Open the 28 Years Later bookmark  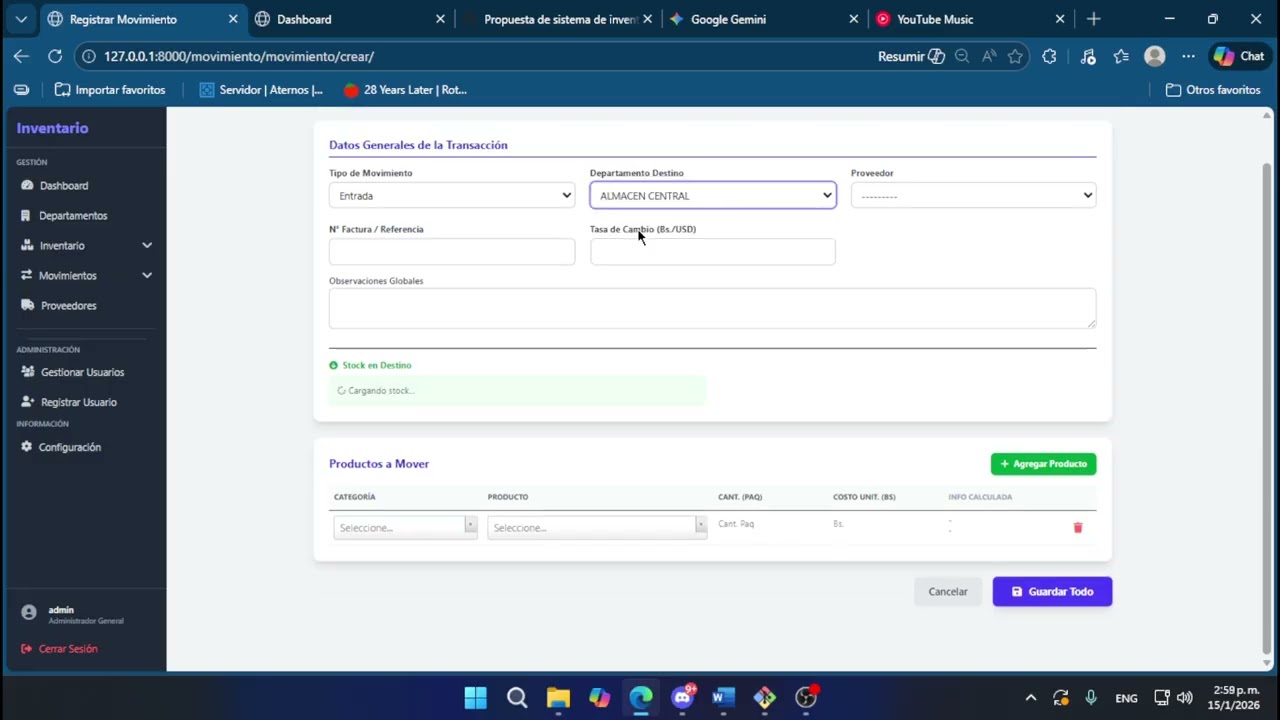(x=405, y=90)
